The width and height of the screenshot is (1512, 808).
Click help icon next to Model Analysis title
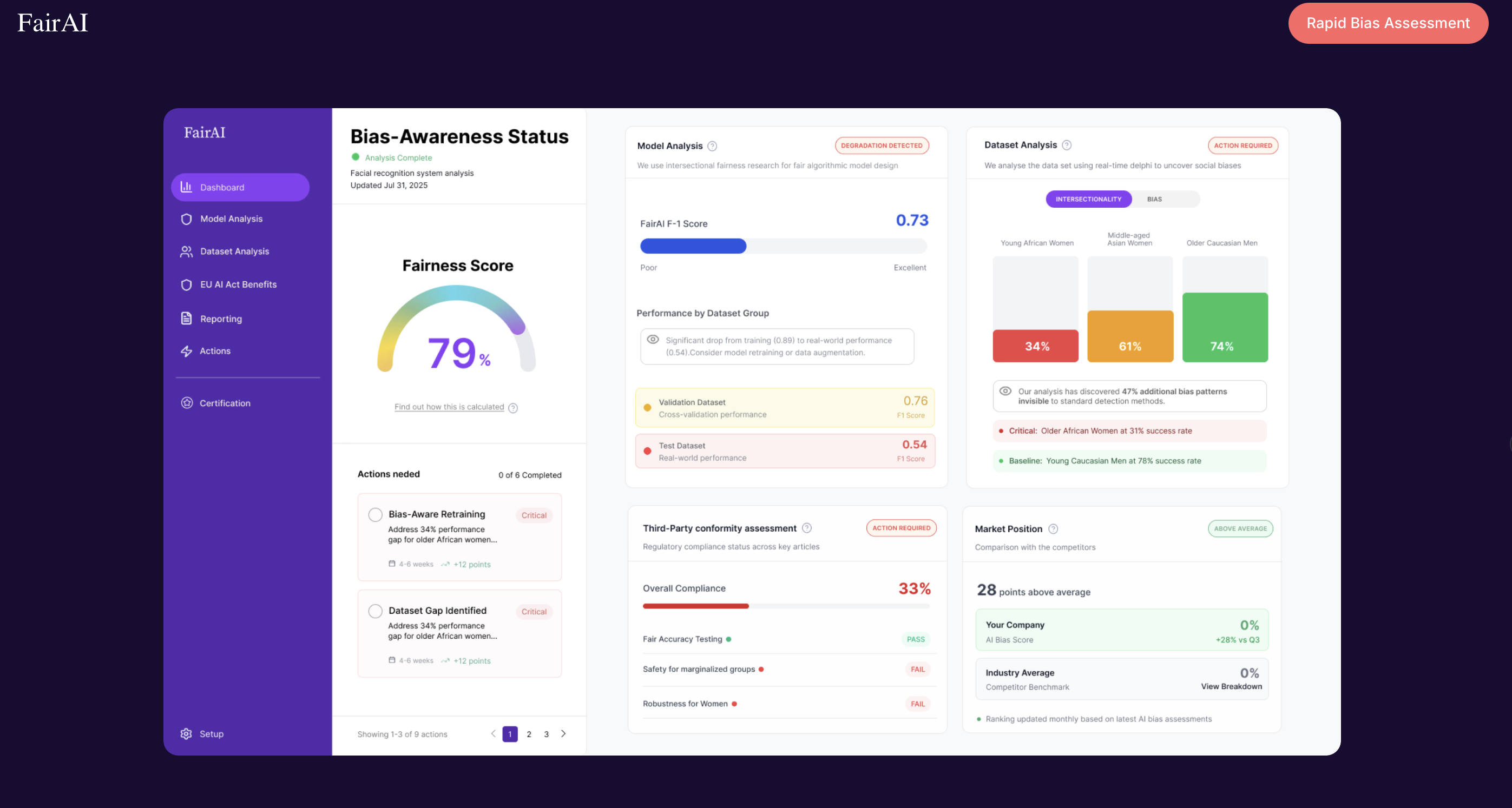[712, 146]
